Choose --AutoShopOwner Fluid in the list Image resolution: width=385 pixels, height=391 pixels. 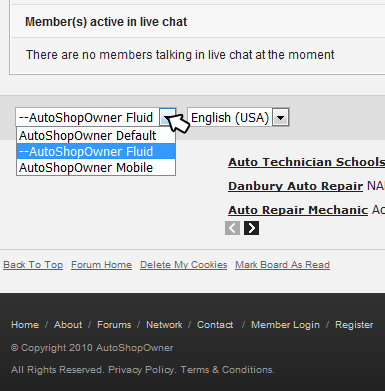(x=96, y=152)
